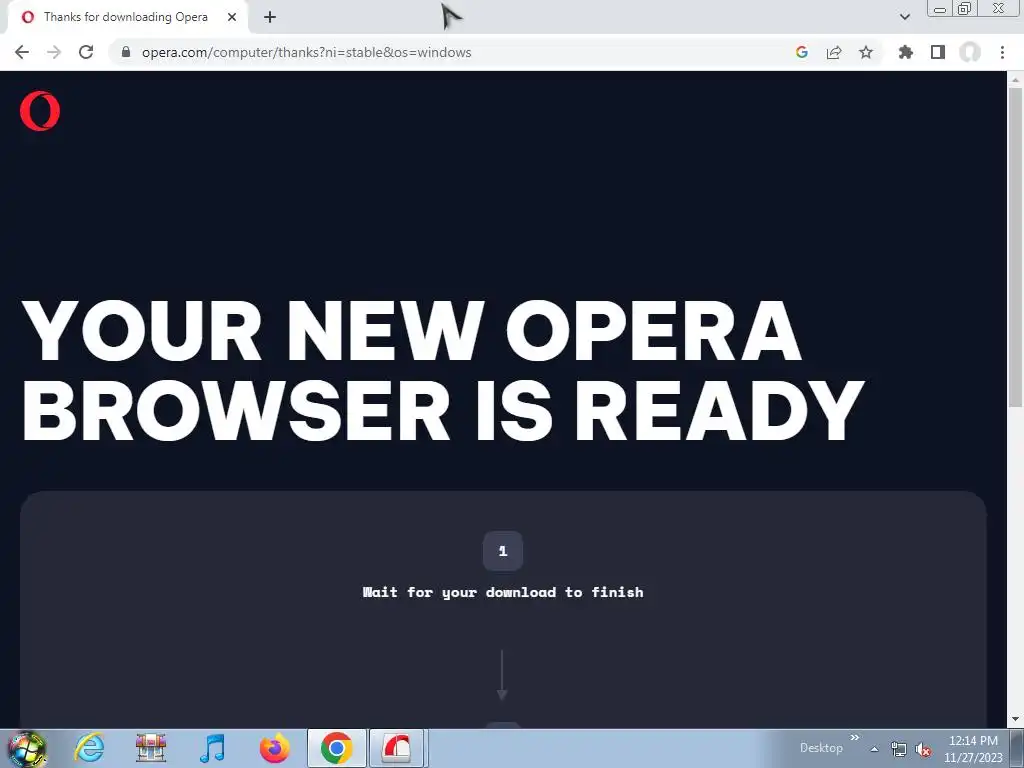Expand the tab search dropdown arrow
The height and width of the screenshot is (768, 1024).
[904, 17]
